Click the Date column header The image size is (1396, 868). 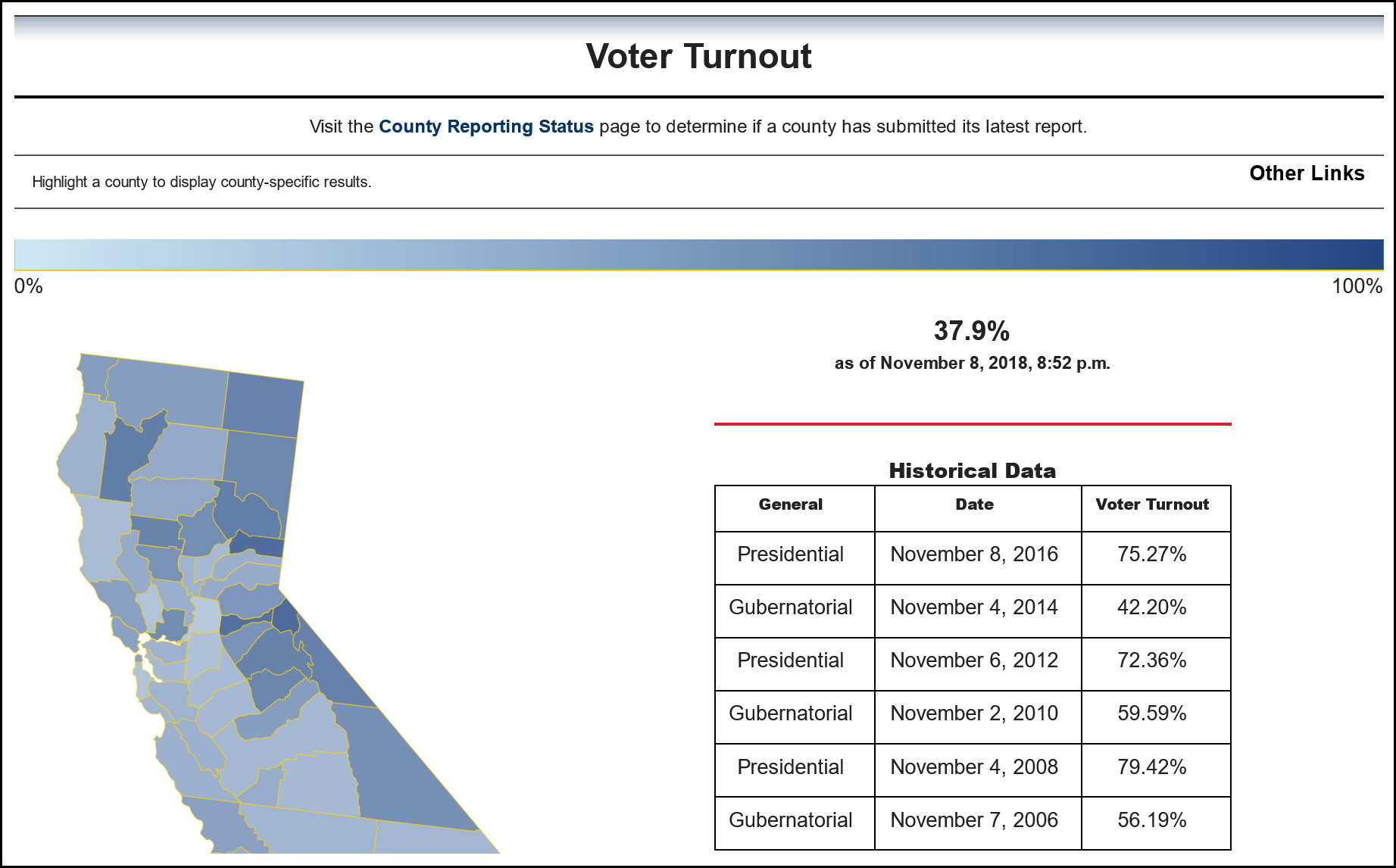tap(974, 505)
